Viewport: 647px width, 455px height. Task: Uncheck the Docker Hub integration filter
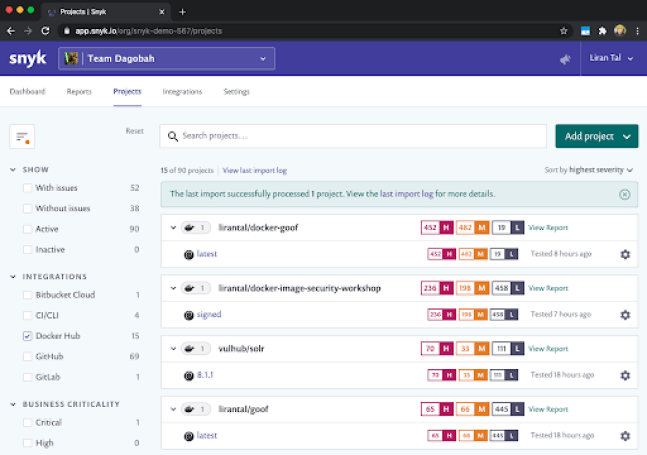pyautogui.click(x=27, y=336)
